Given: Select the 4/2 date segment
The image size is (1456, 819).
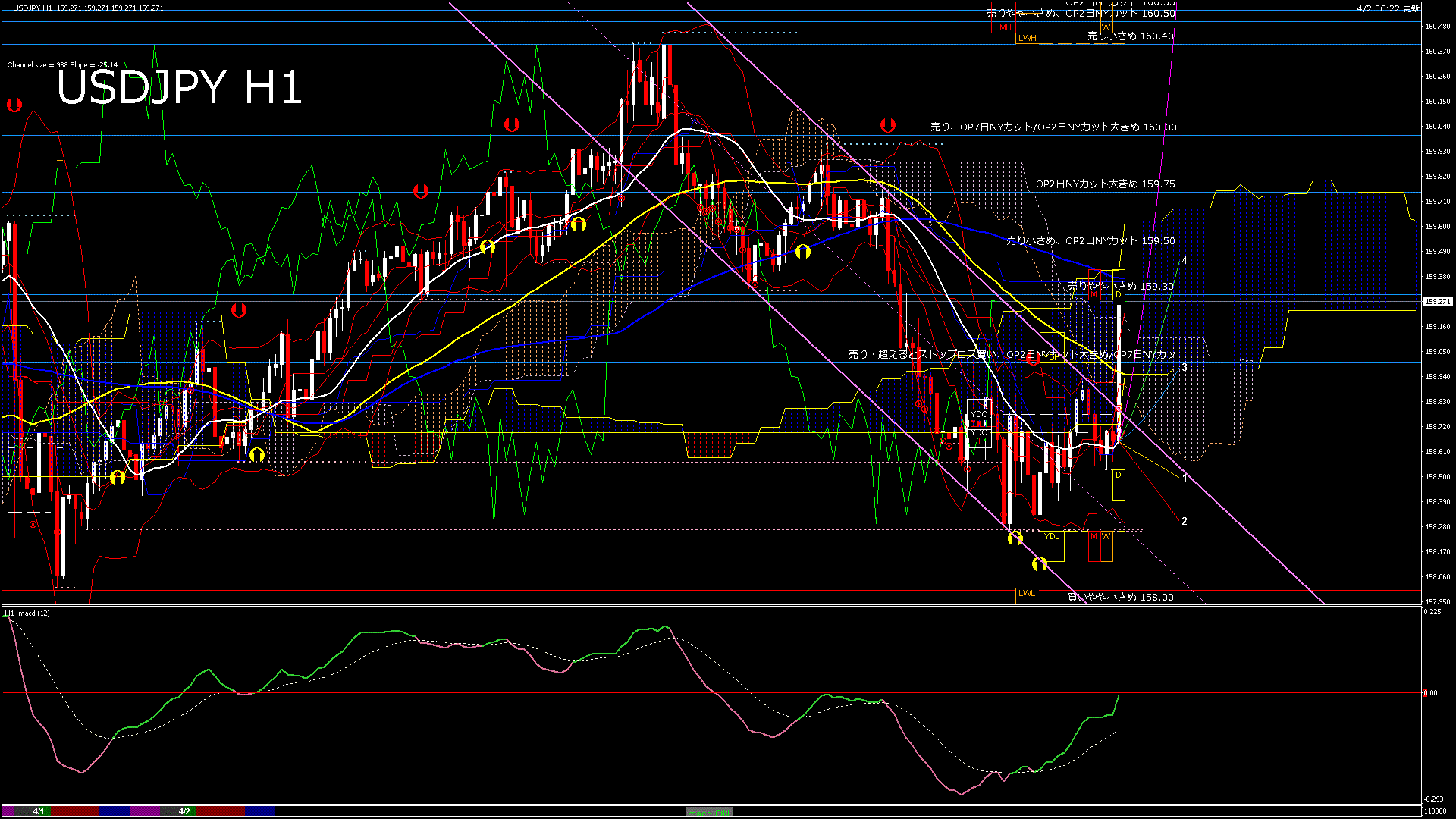Looking at the screenshot, I should [x=184, y=811].
